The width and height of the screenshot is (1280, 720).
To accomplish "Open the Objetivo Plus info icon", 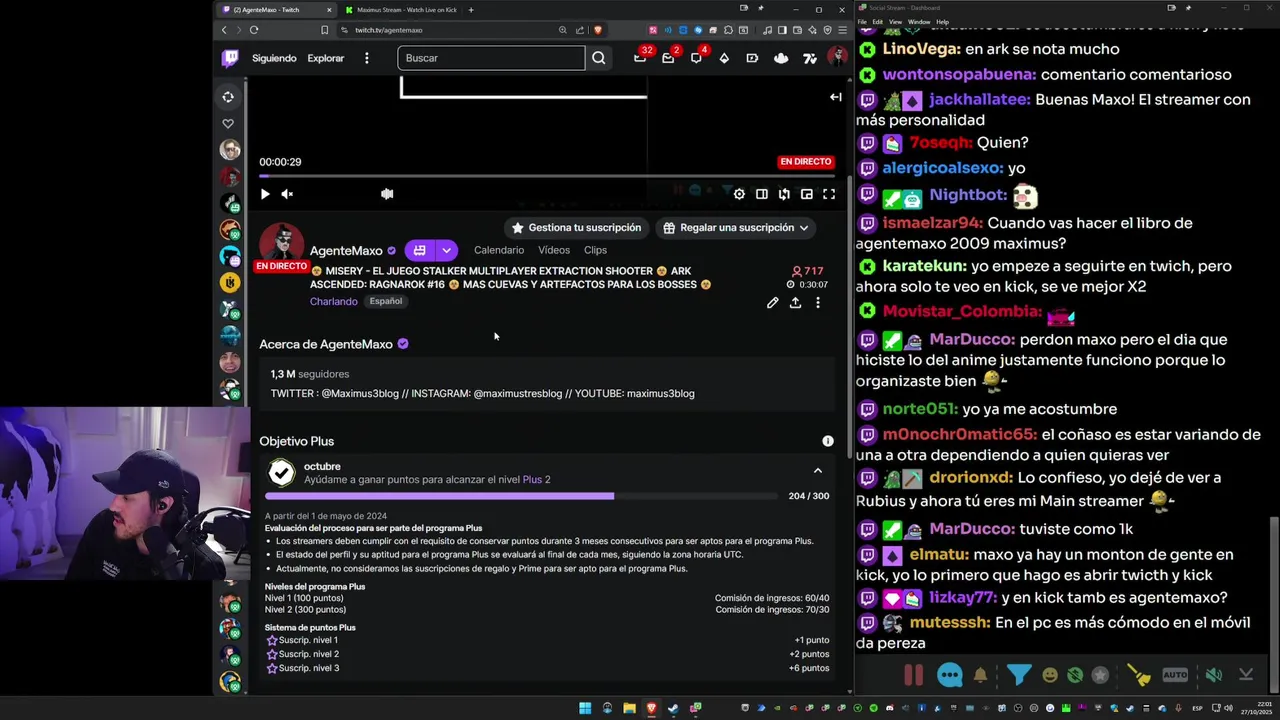I will [827, 441].
